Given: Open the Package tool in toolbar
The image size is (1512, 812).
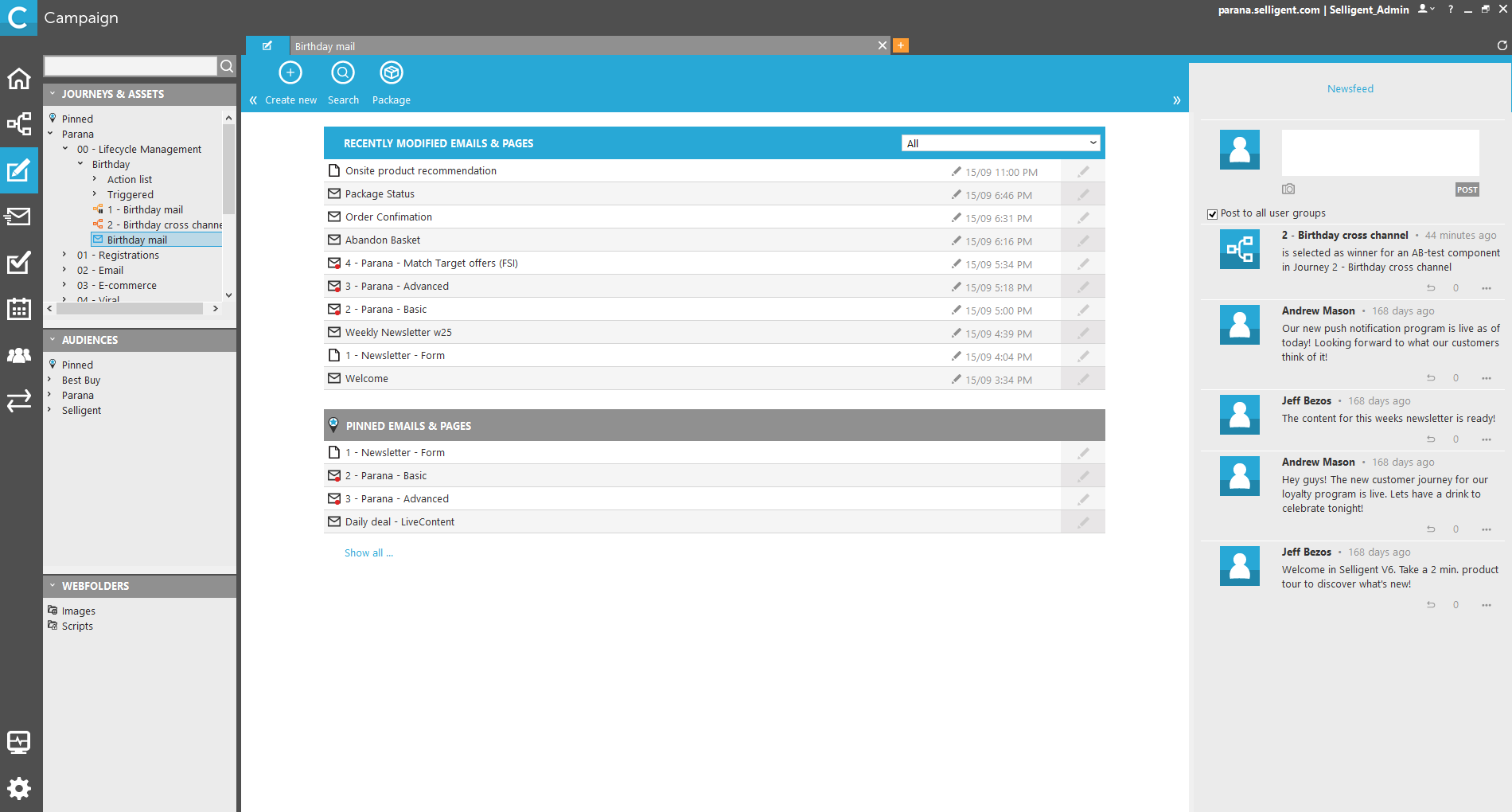Looking at the screenshot, I should tap(391, 73).
